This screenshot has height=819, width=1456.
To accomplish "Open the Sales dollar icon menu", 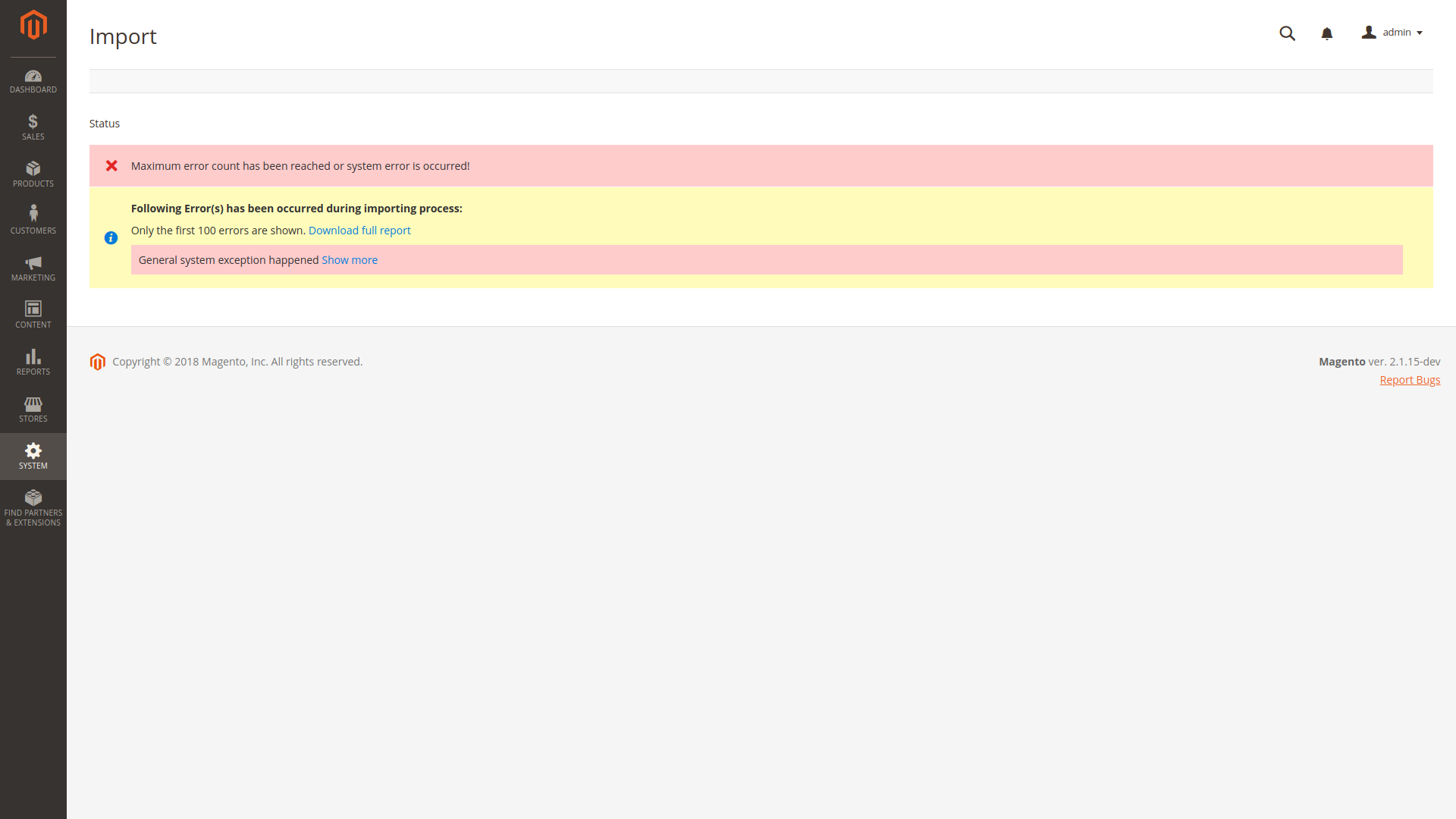I will click(33, 127).
